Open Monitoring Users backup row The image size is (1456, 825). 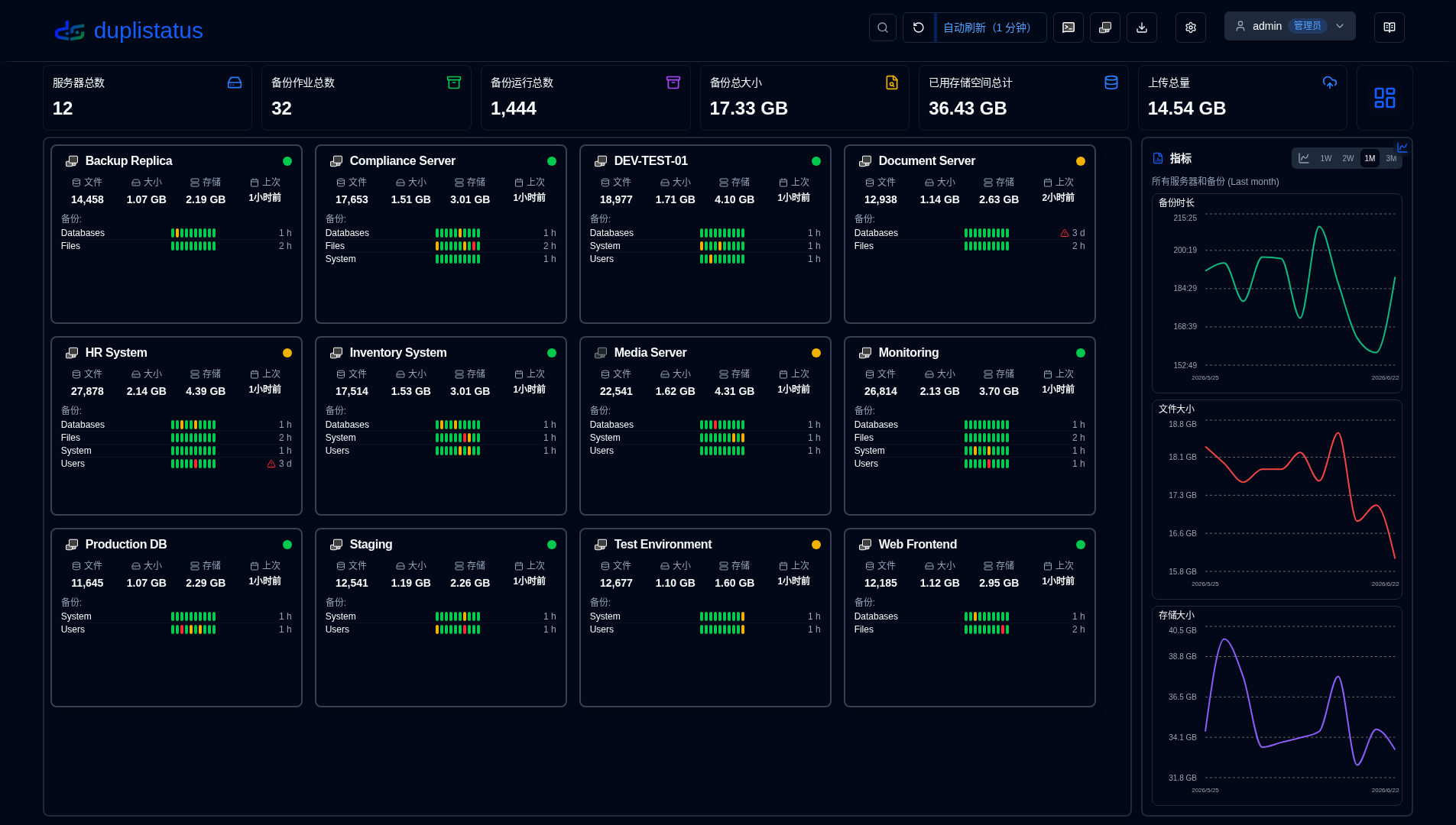(x=970, y=464)
